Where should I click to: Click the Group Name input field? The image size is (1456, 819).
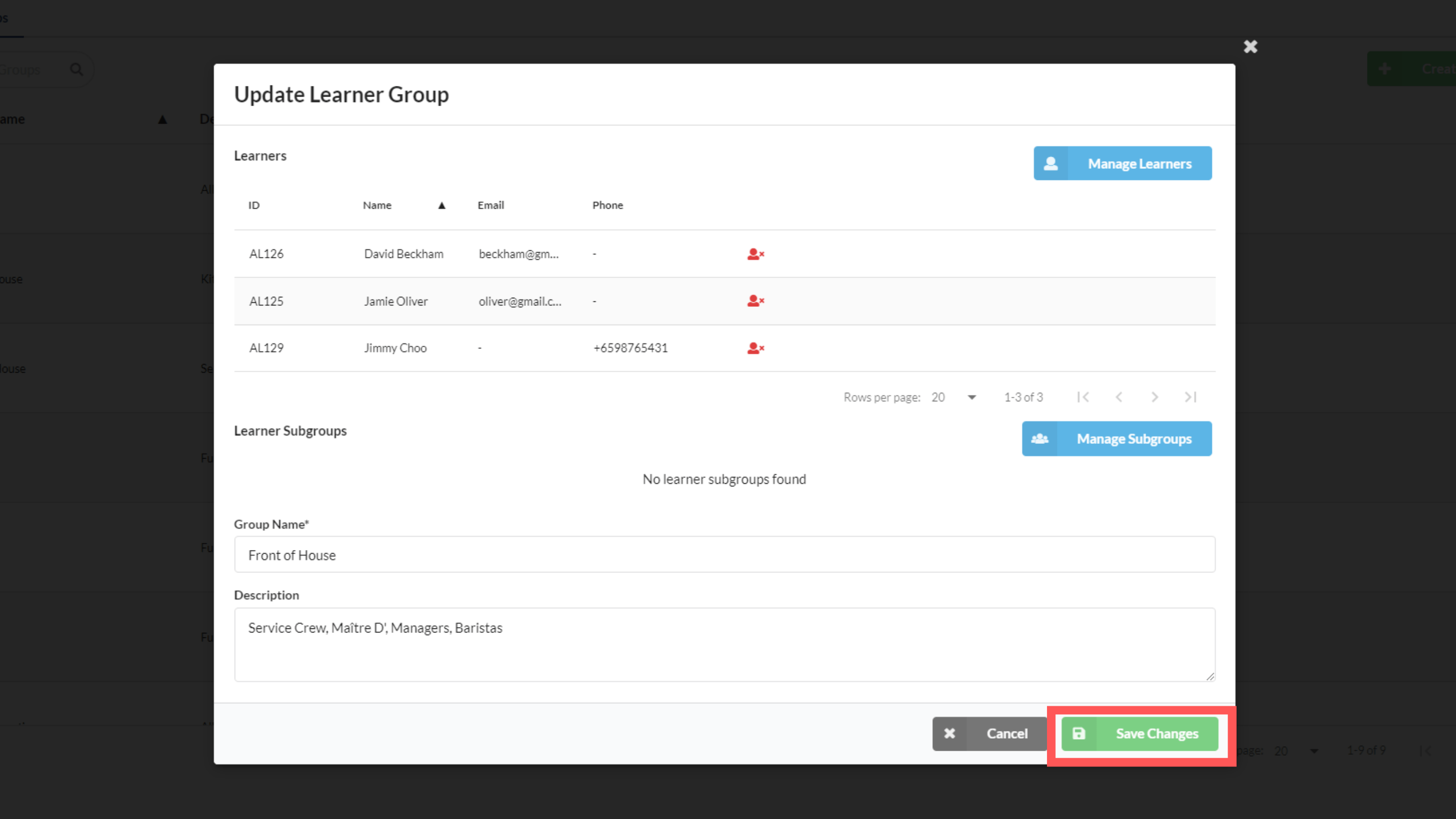point(724,555)
